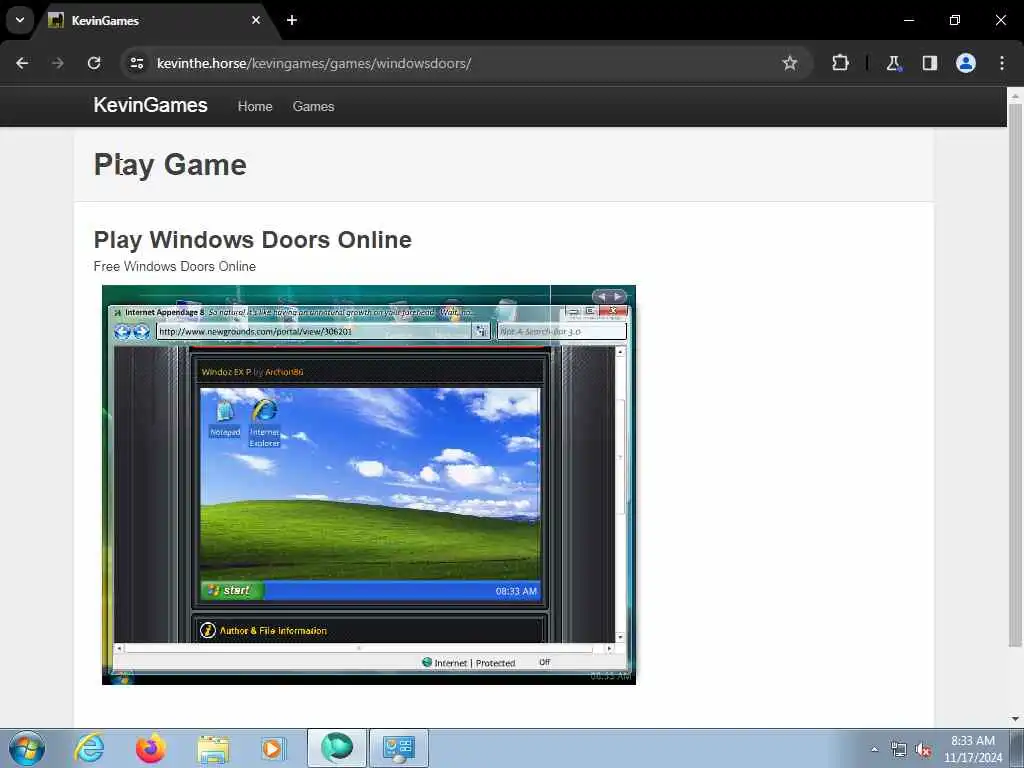Open the Windows 7 Start orb
The image size is (1024, 768).
pyautogui.click(x=27, y=748)
